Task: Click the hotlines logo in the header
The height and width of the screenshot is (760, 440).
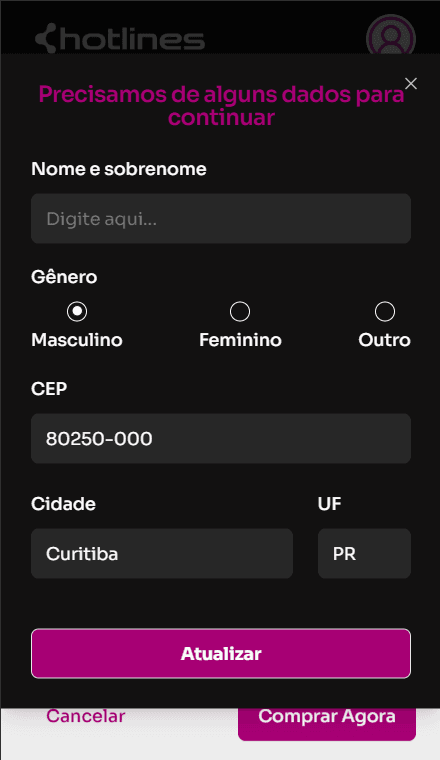Action: pyautogui.click(x=120, y=38)
